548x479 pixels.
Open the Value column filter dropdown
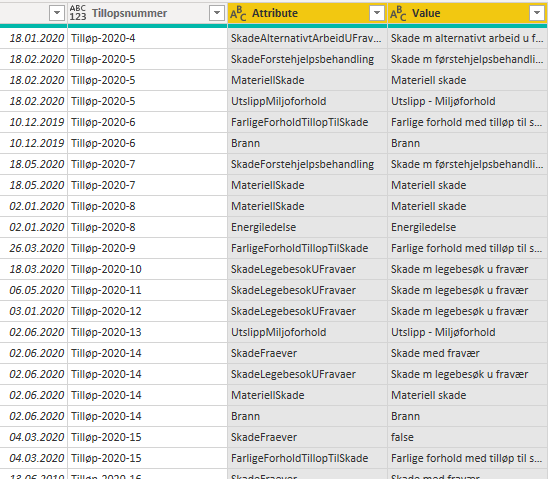pos(537,13)
